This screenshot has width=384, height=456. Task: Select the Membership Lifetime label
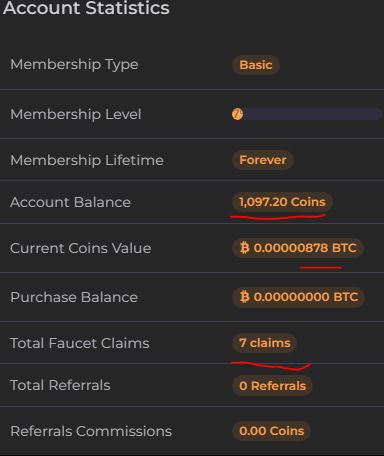(87, 160)
